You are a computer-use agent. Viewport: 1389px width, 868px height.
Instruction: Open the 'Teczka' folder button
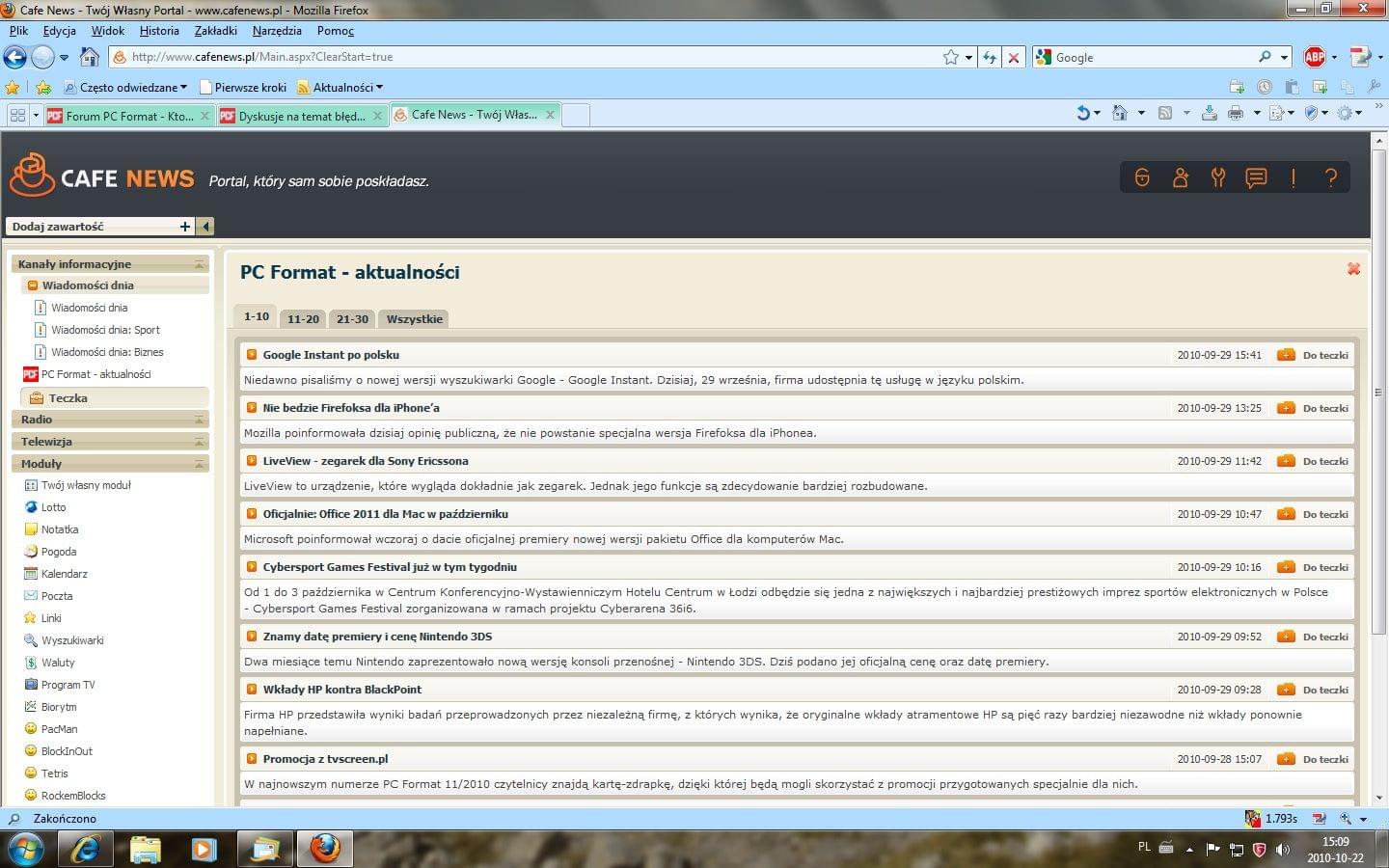[114, 397]
